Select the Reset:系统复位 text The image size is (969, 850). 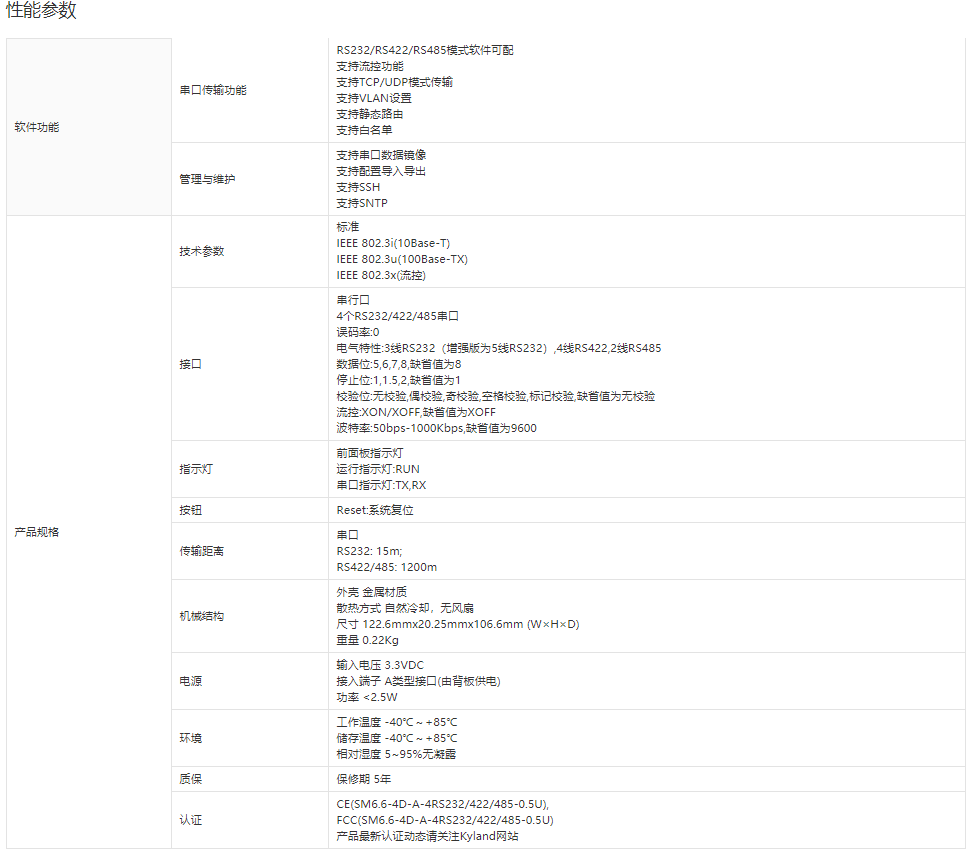tap(374, 510)
